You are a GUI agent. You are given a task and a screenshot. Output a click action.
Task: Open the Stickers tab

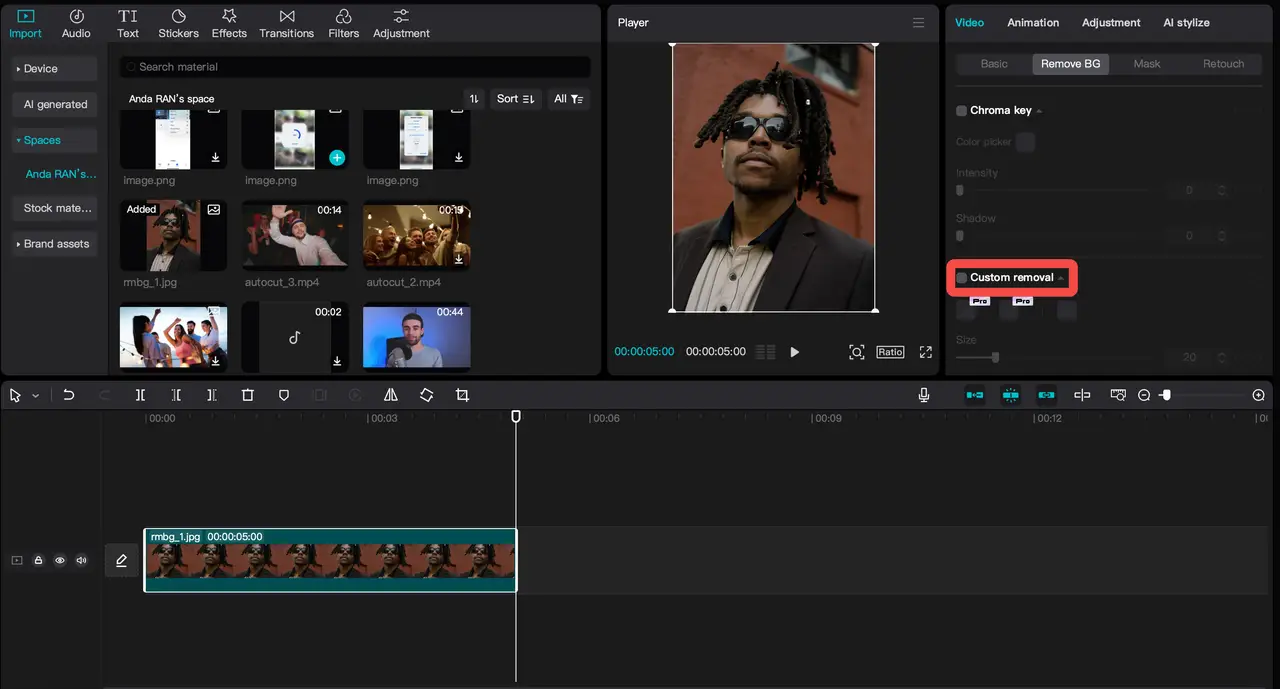[x=178, y=24]
